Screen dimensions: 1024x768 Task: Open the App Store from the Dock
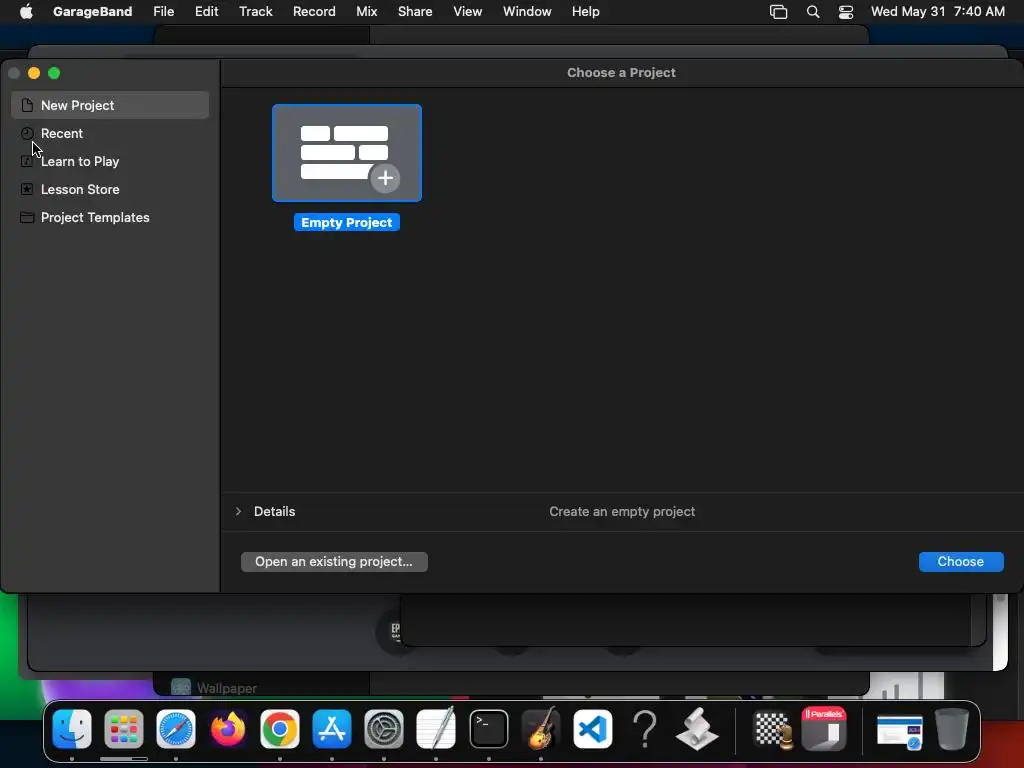click(x=332, y=729)
